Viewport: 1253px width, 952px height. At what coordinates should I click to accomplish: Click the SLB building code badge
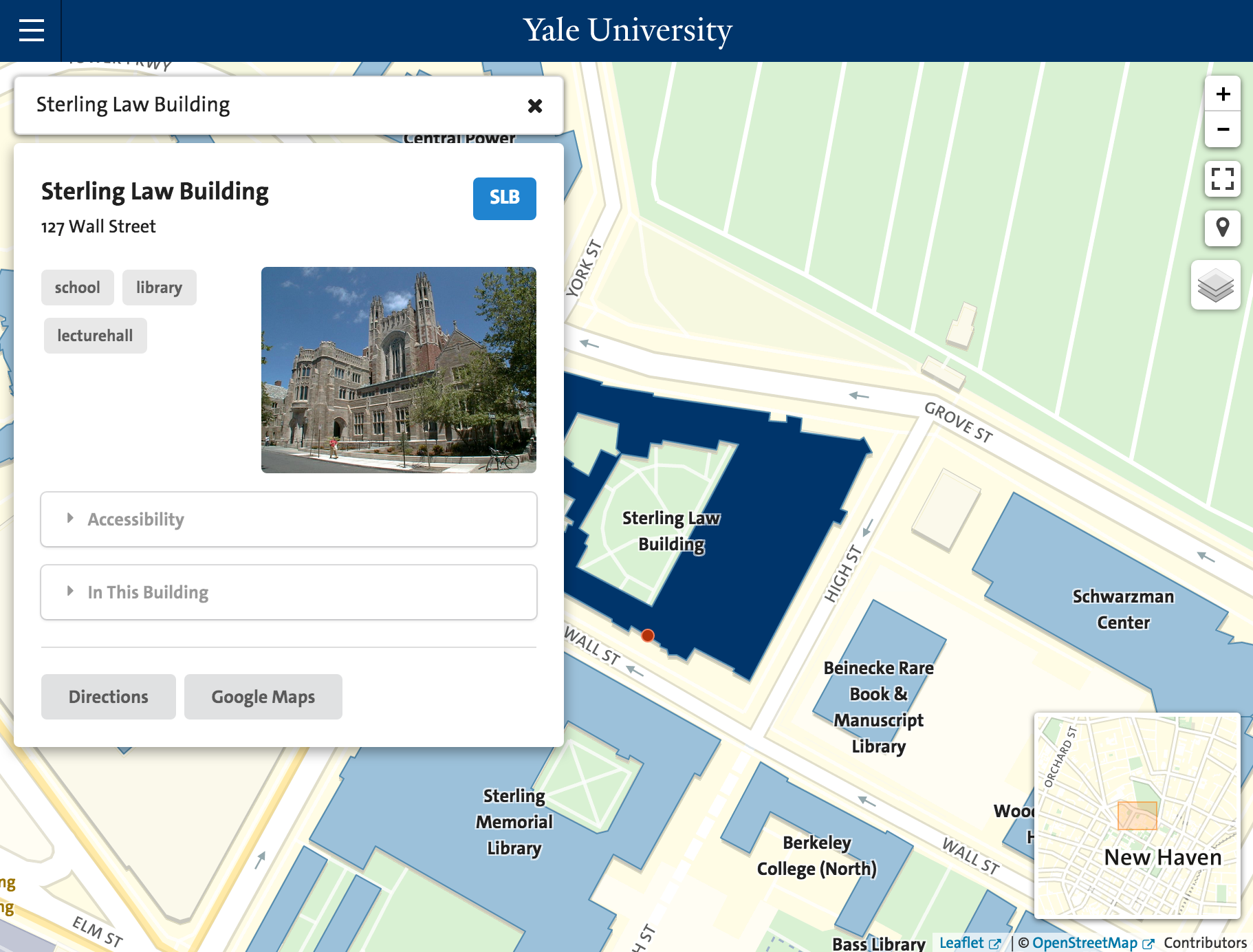(505, 199)
